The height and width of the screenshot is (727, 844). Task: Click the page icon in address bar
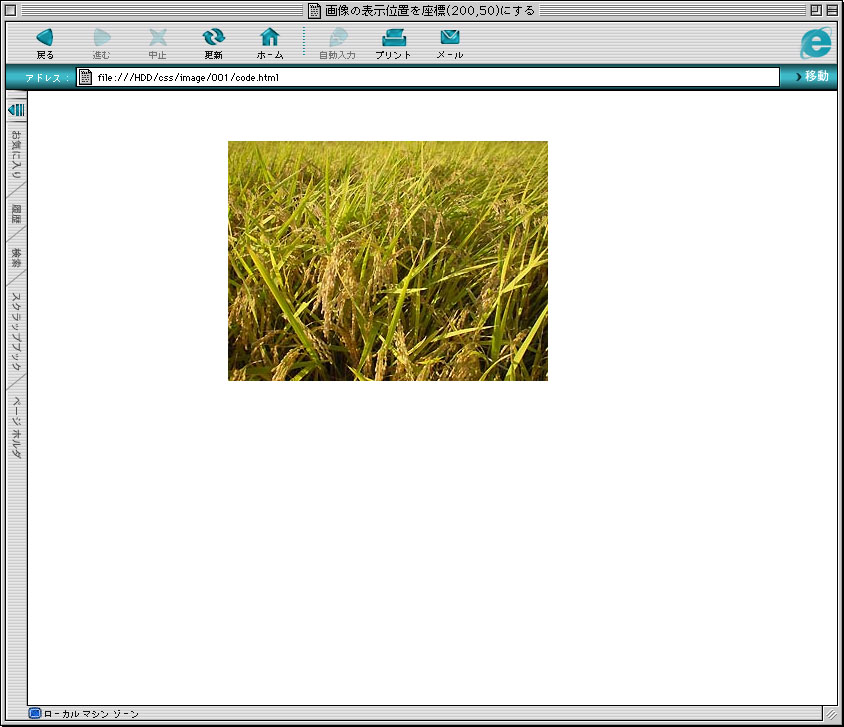pos(85,77)
